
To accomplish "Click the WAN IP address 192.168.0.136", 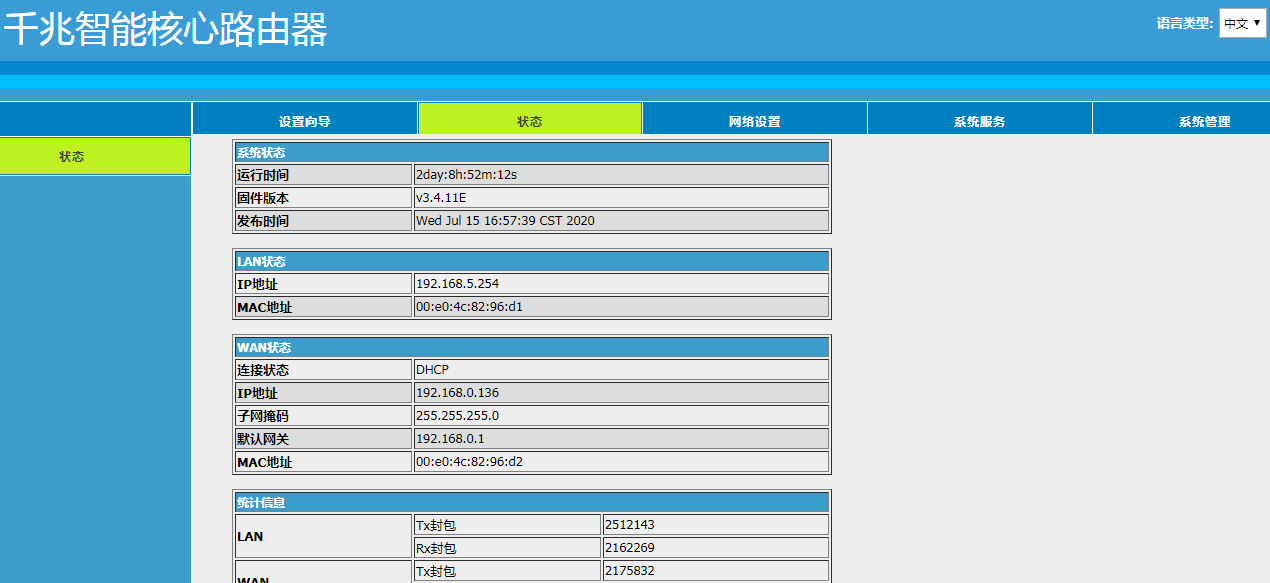I will point(457,393).
